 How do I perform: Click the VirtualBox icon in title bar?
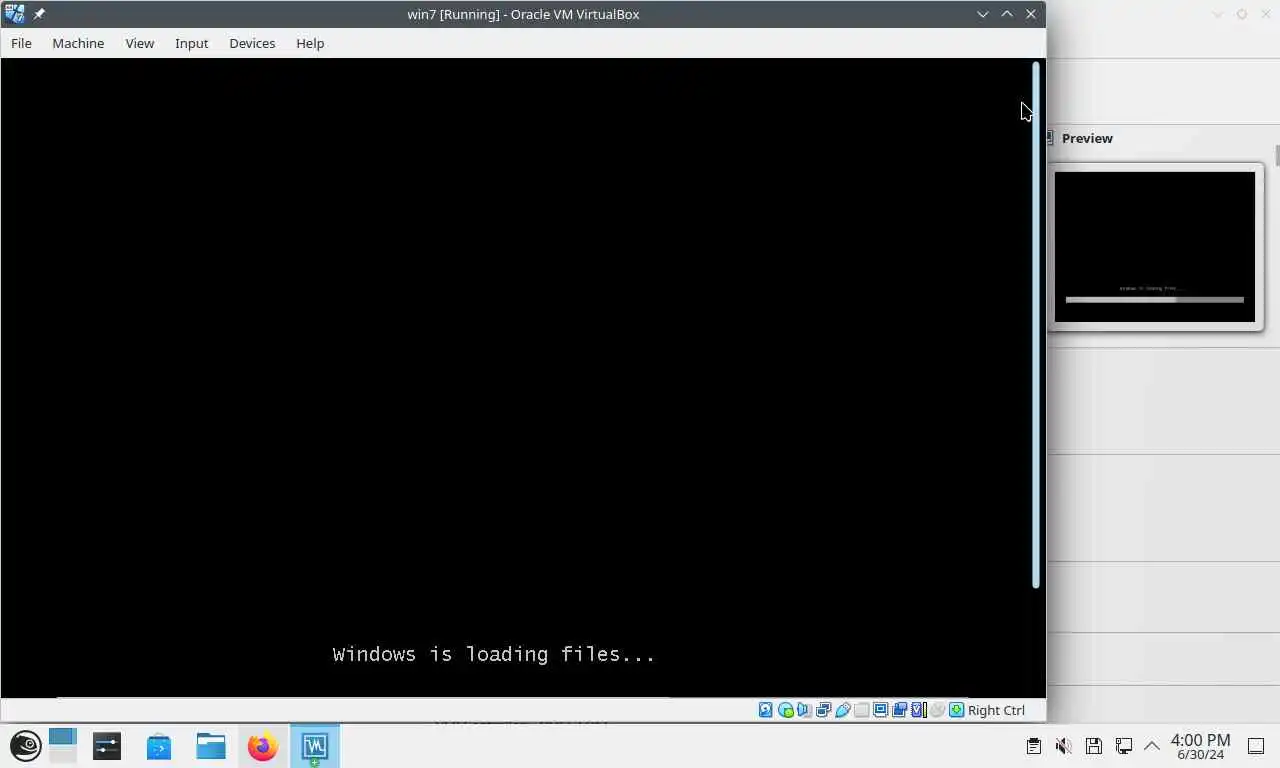tap(15, 14)
